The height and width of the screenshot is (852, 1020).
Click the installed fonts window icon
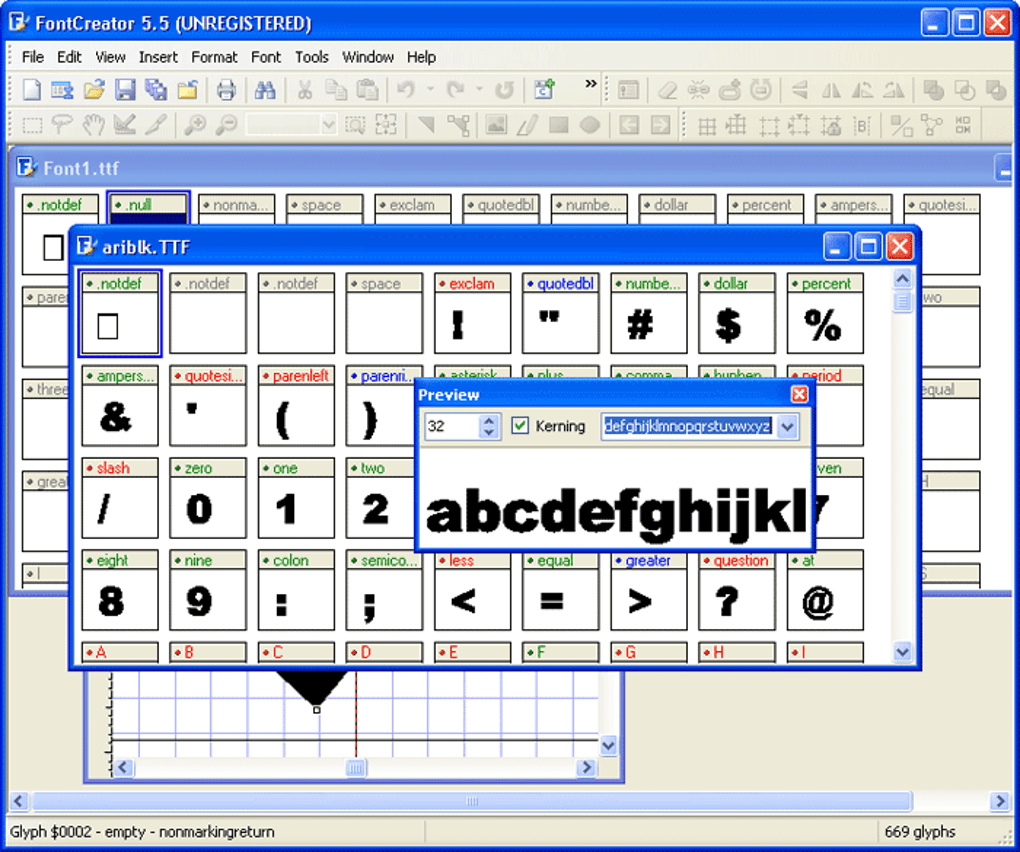click(x=62, y=89)
